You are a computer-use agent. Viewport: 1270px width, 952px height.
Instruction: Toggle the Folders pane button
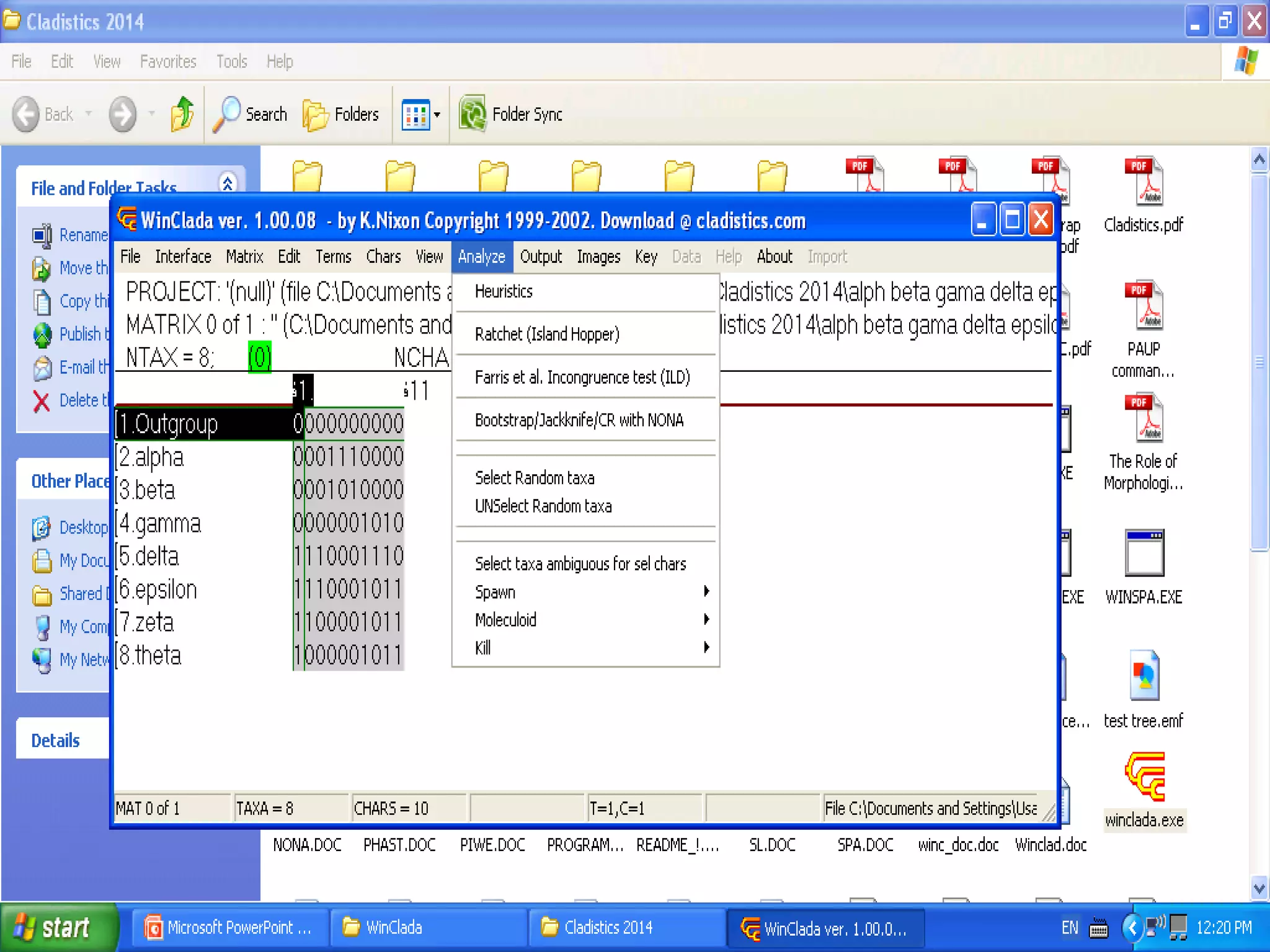[x=341, y=114]
